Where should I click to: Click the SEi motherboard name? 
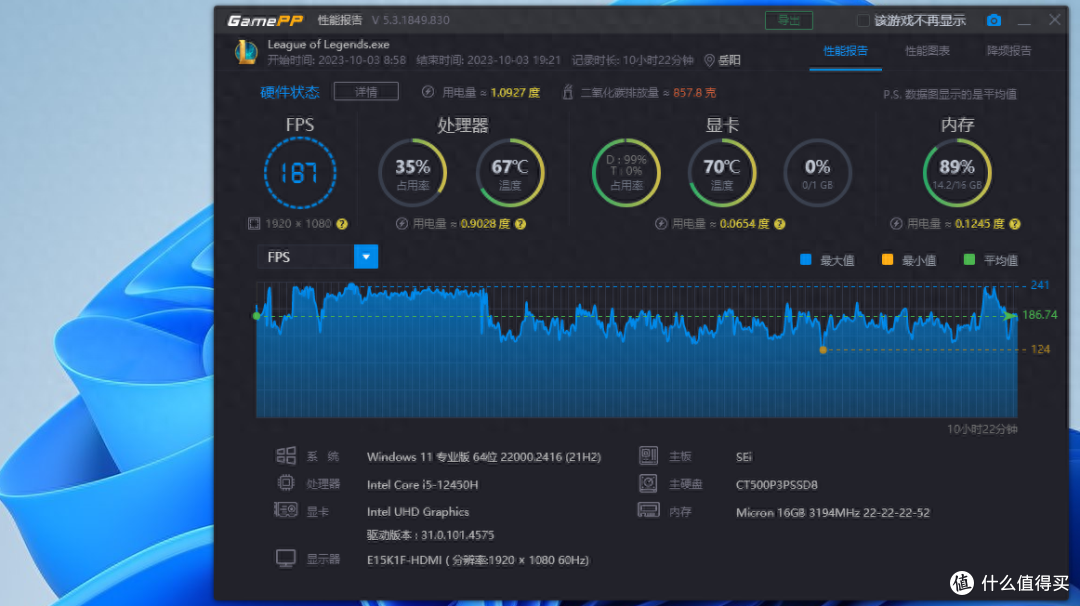pyautogui.click(x=744, y=457)
